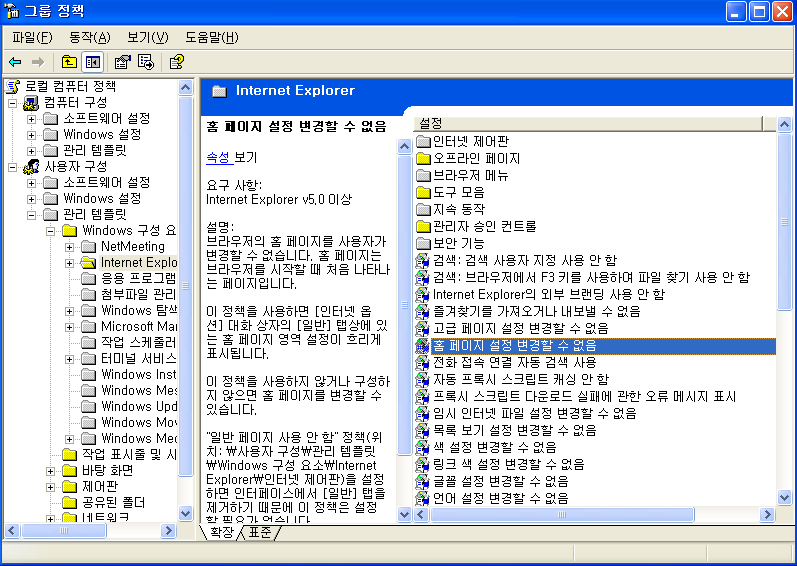Select 임시 인터넷 파일 설정 변경할 수 없음

tap(534, 413)
